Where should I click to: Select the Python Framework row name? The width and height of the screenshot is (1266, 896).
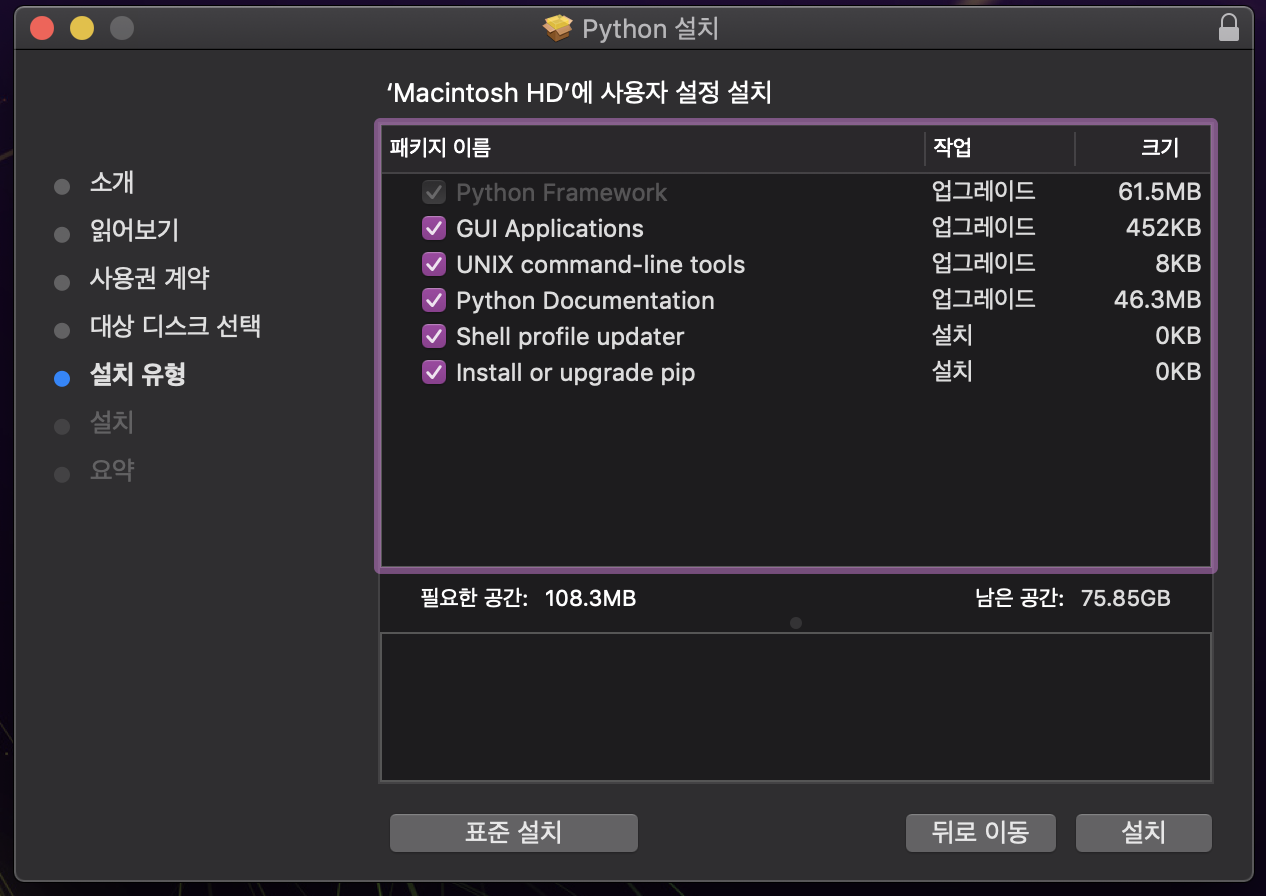point(561,192)
